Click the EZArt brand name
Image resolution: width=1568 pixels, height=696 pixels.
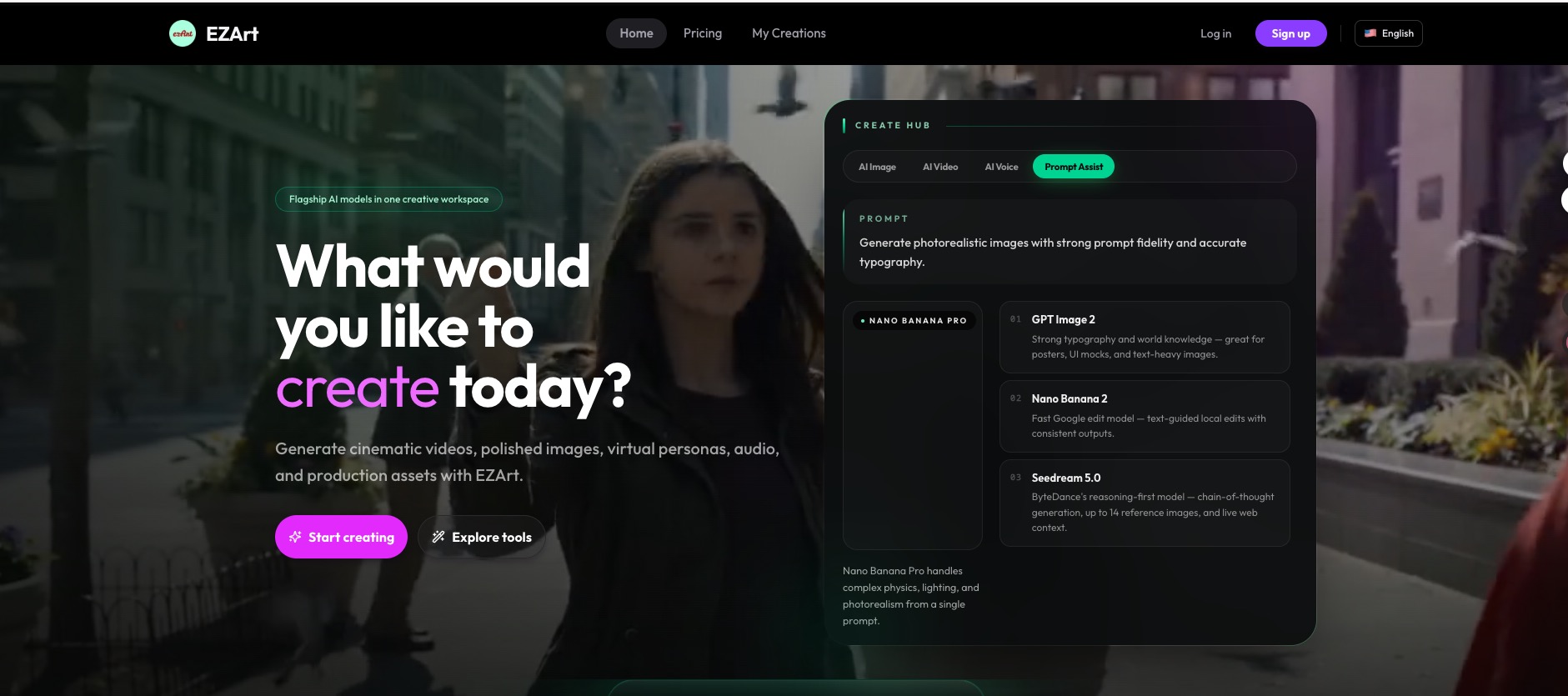233,34
